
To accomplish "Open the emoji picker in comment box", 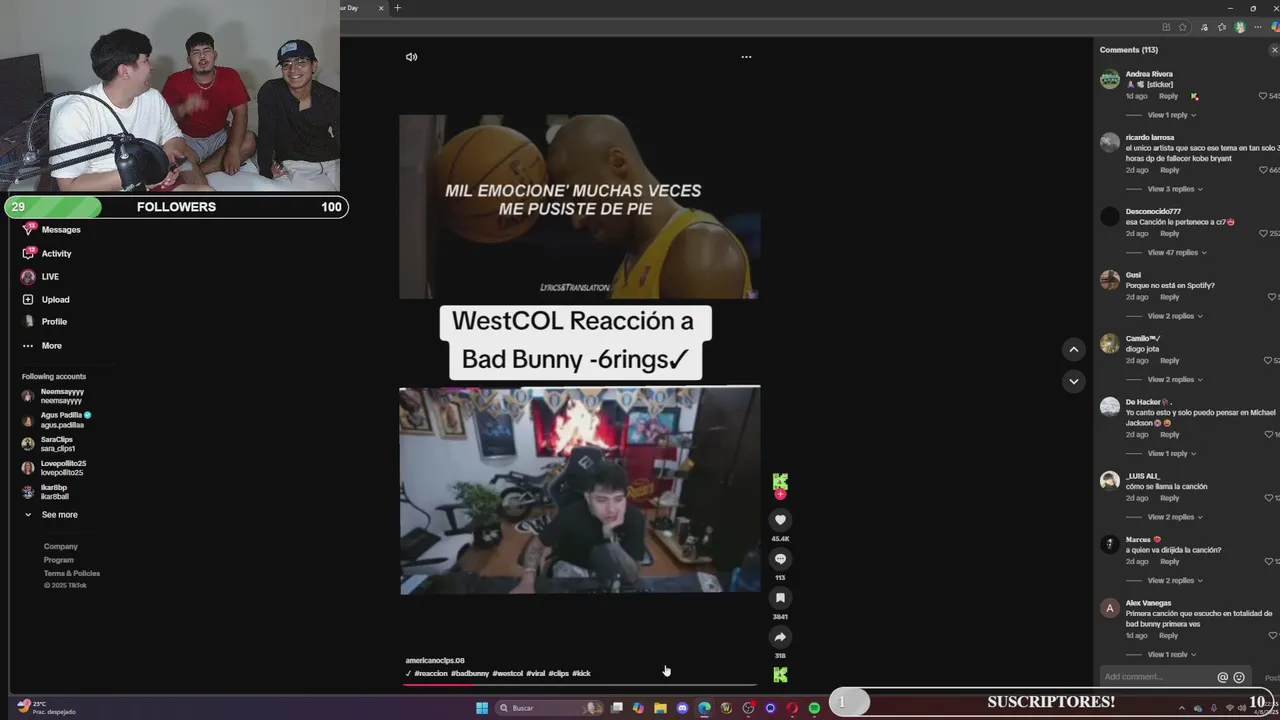I will [1239, 677].
